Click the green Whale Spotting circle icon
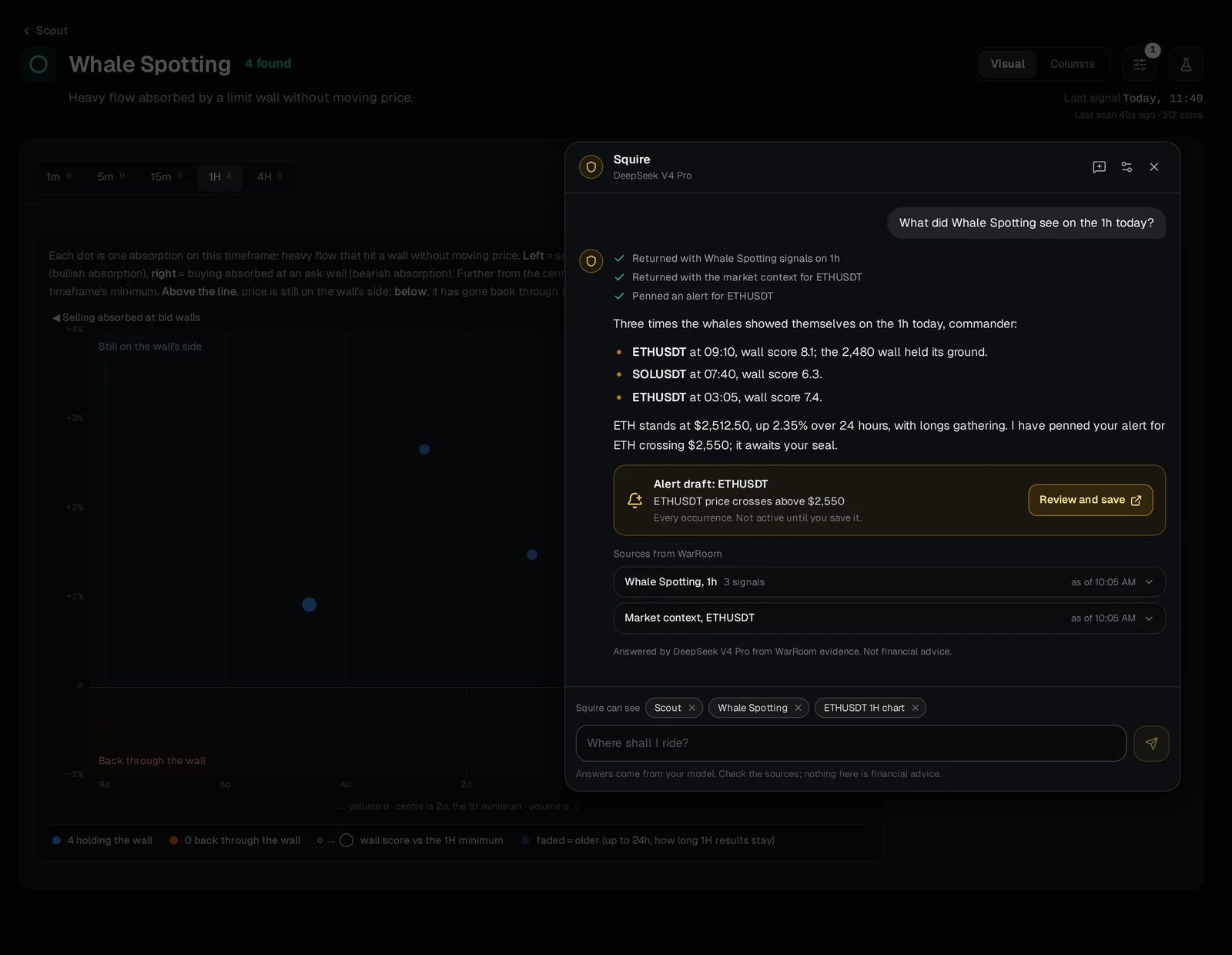Image resolution: width=1232 pixels, height=955 pixels. point(38,65)
